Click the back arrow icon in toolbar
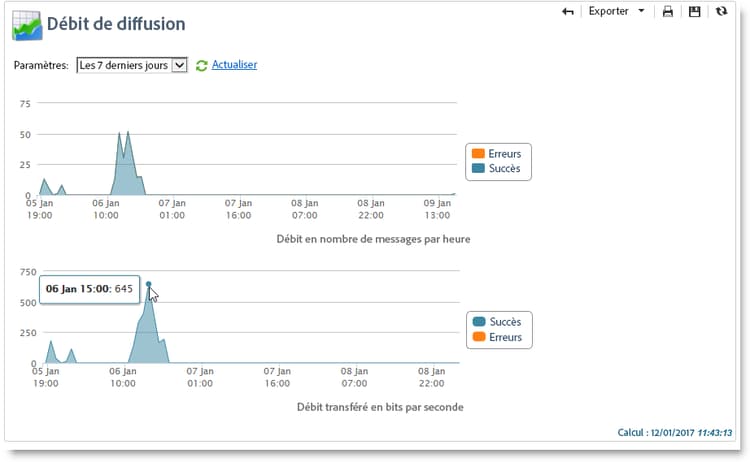The height and width of the screenshot is (462, 750). [x=568, y=11]
